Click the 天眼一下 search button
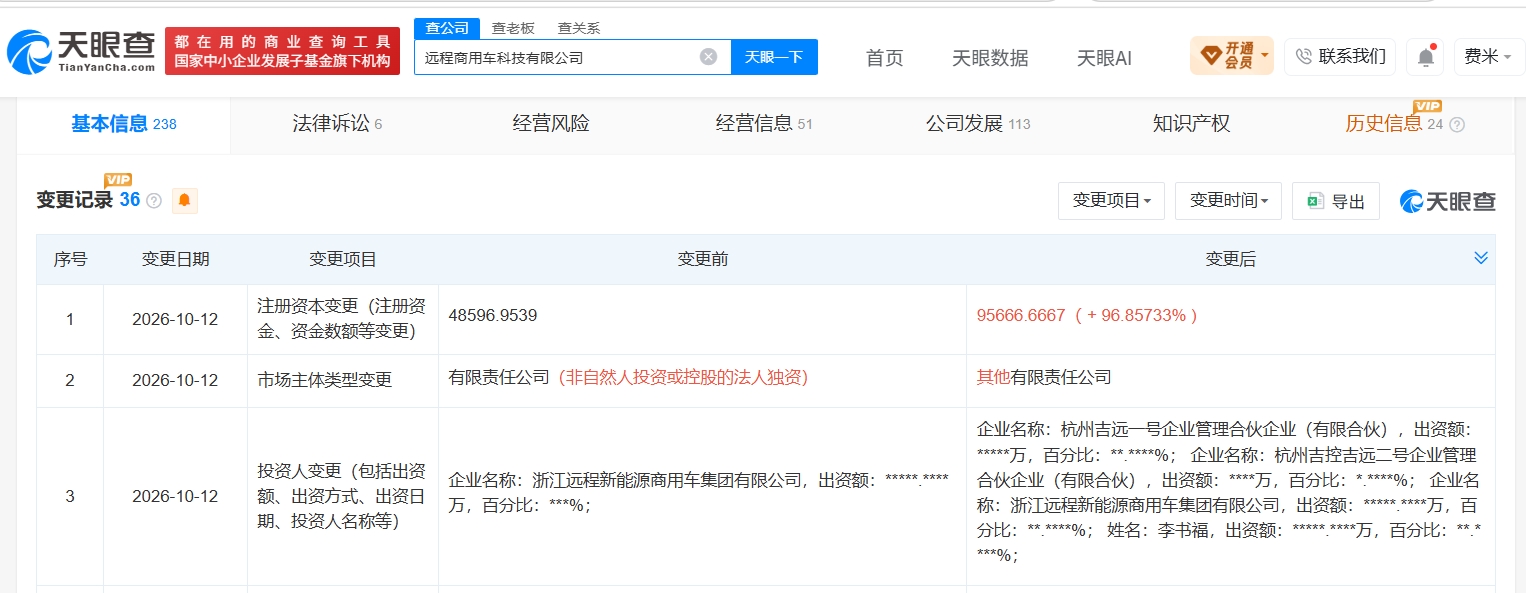The image size is (1526, 593). pos(774,57)
